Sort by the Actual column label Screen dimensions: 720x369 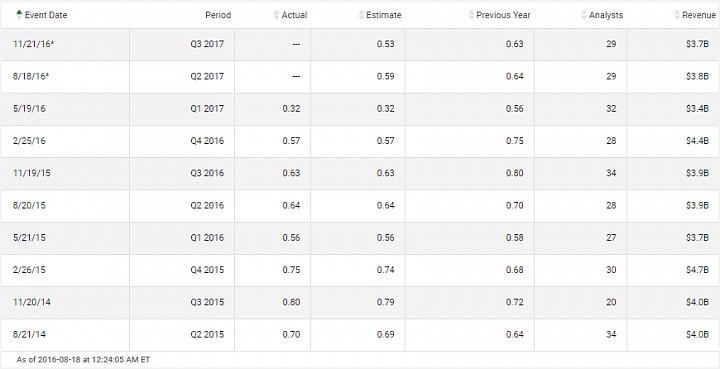point(294,15)
